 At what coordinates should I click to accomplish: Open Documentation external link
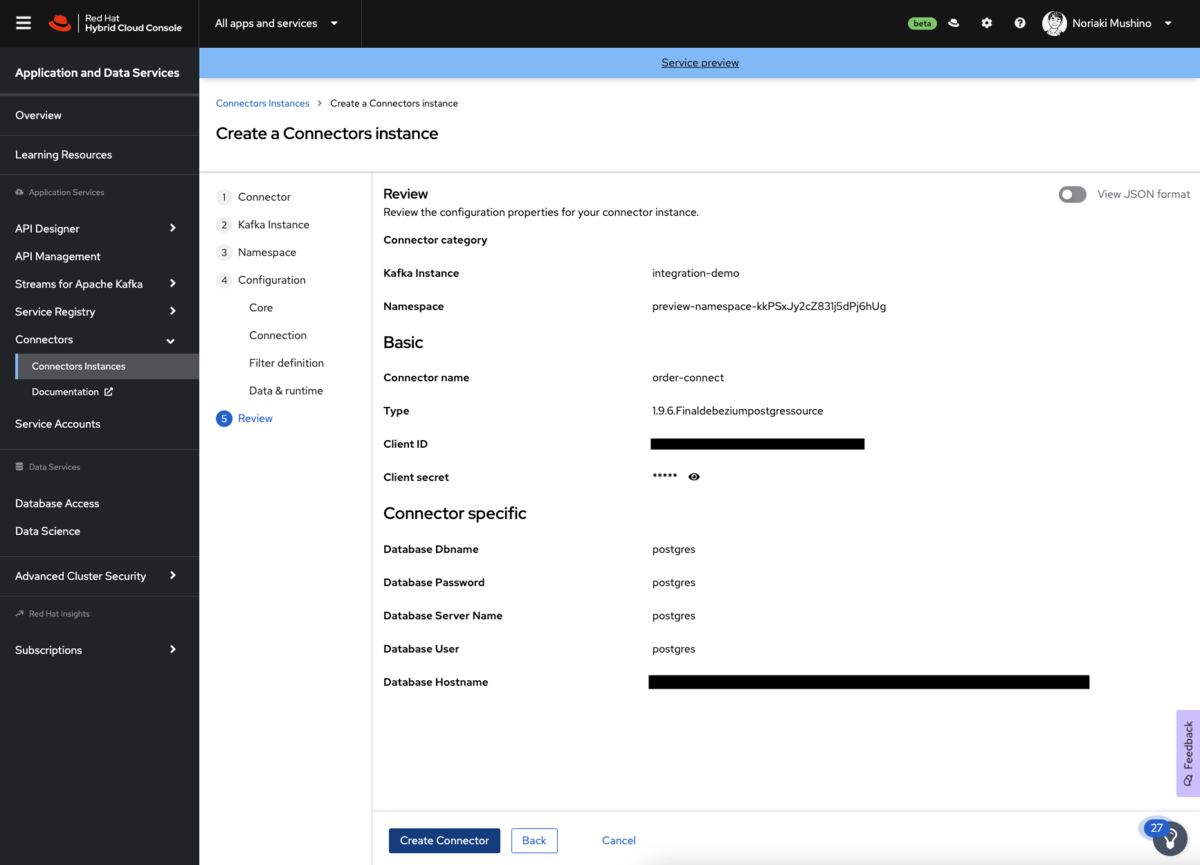pyautogui.click(x=72, y=392)
